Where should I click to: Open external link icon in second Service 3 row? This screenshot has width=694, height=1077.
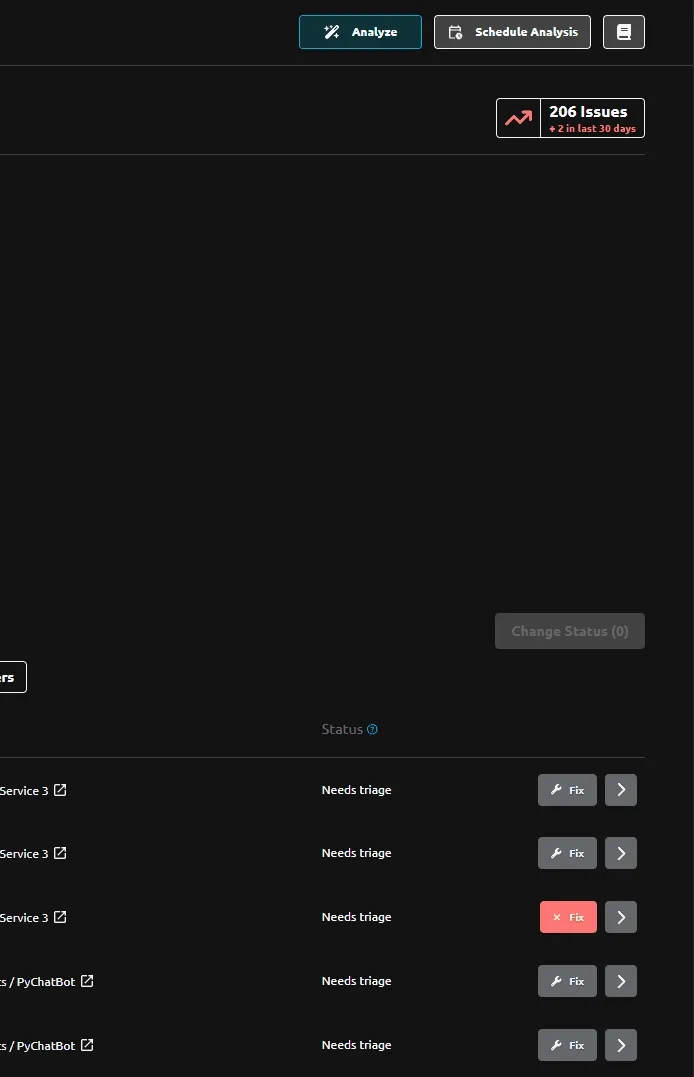tap(60, 853)
